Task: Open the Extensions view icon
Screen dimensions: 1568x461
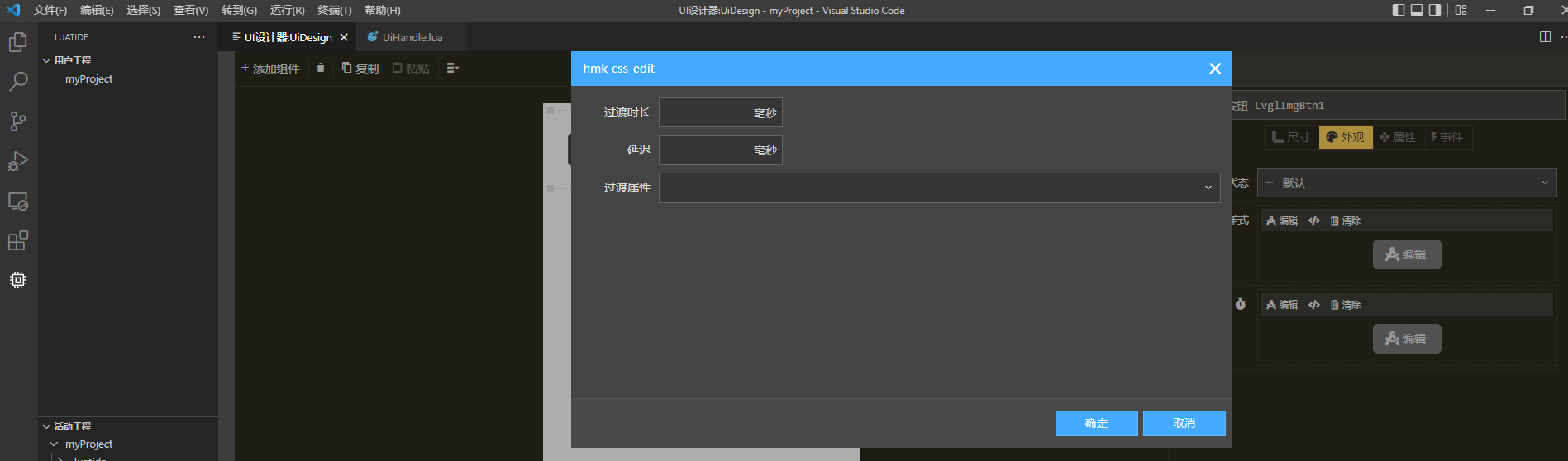Action: pyautogui.click(x=18, y=240)
